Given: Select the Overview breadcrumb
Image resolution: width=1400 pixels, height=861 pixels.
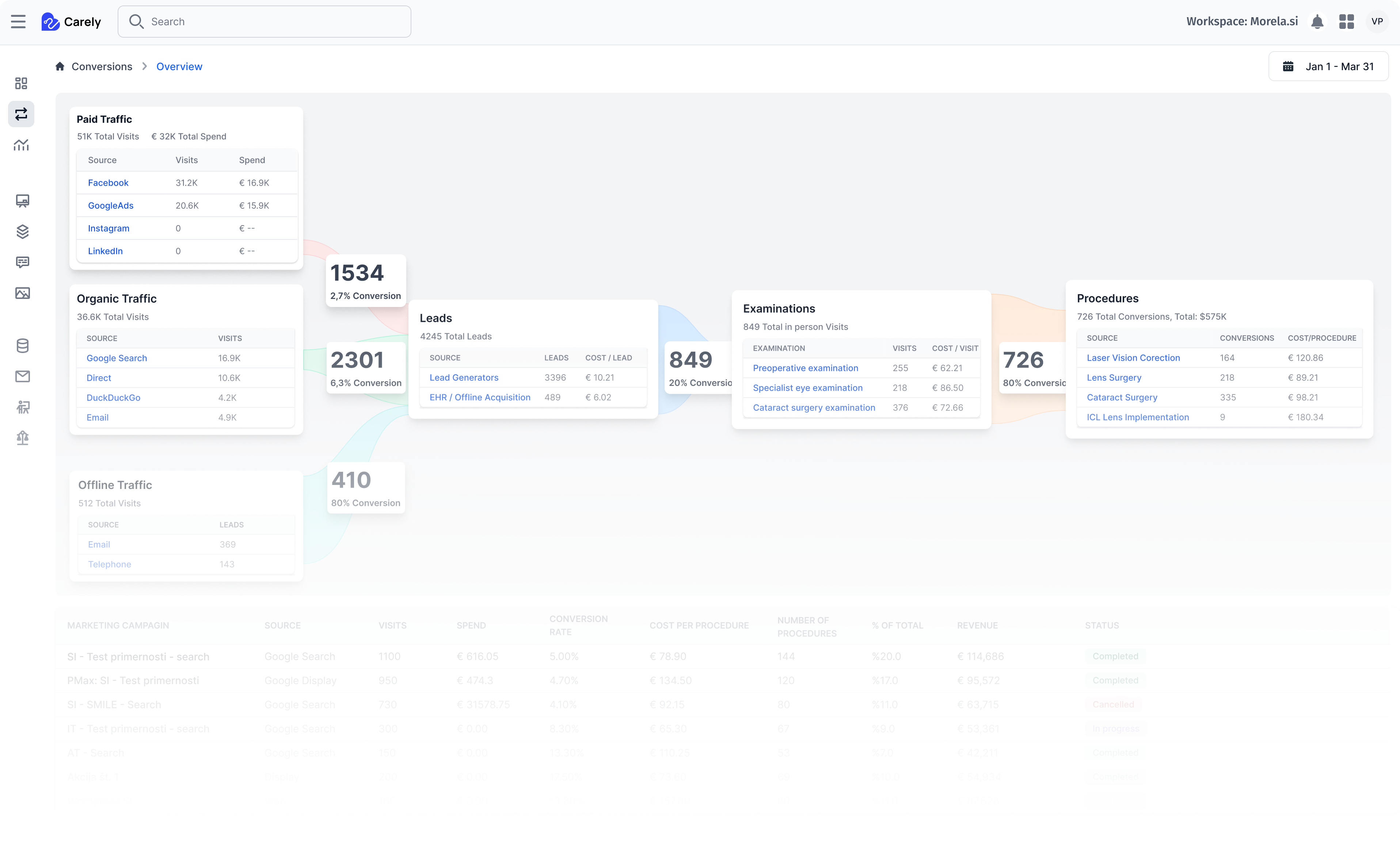Looking at the screenshot, I should pos(179,67).
